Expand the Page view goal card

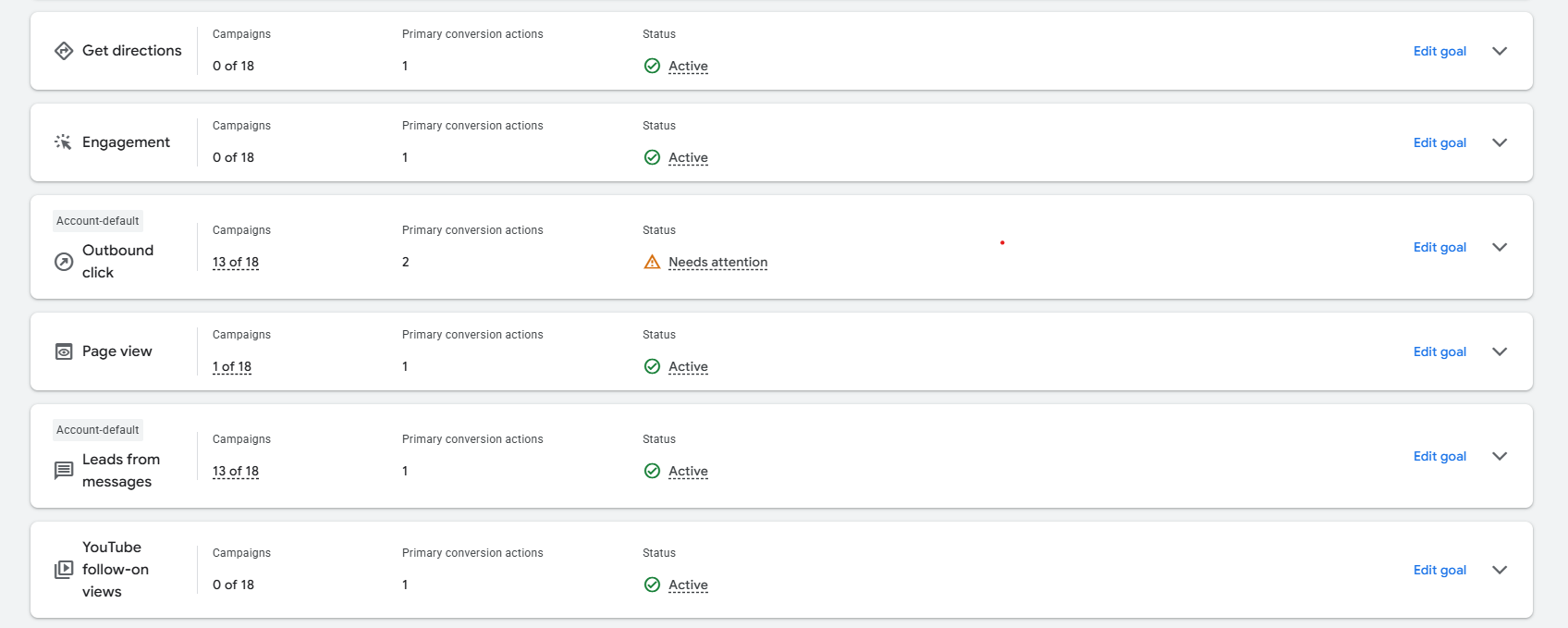pyautogui.click(x=1500, y=351)
